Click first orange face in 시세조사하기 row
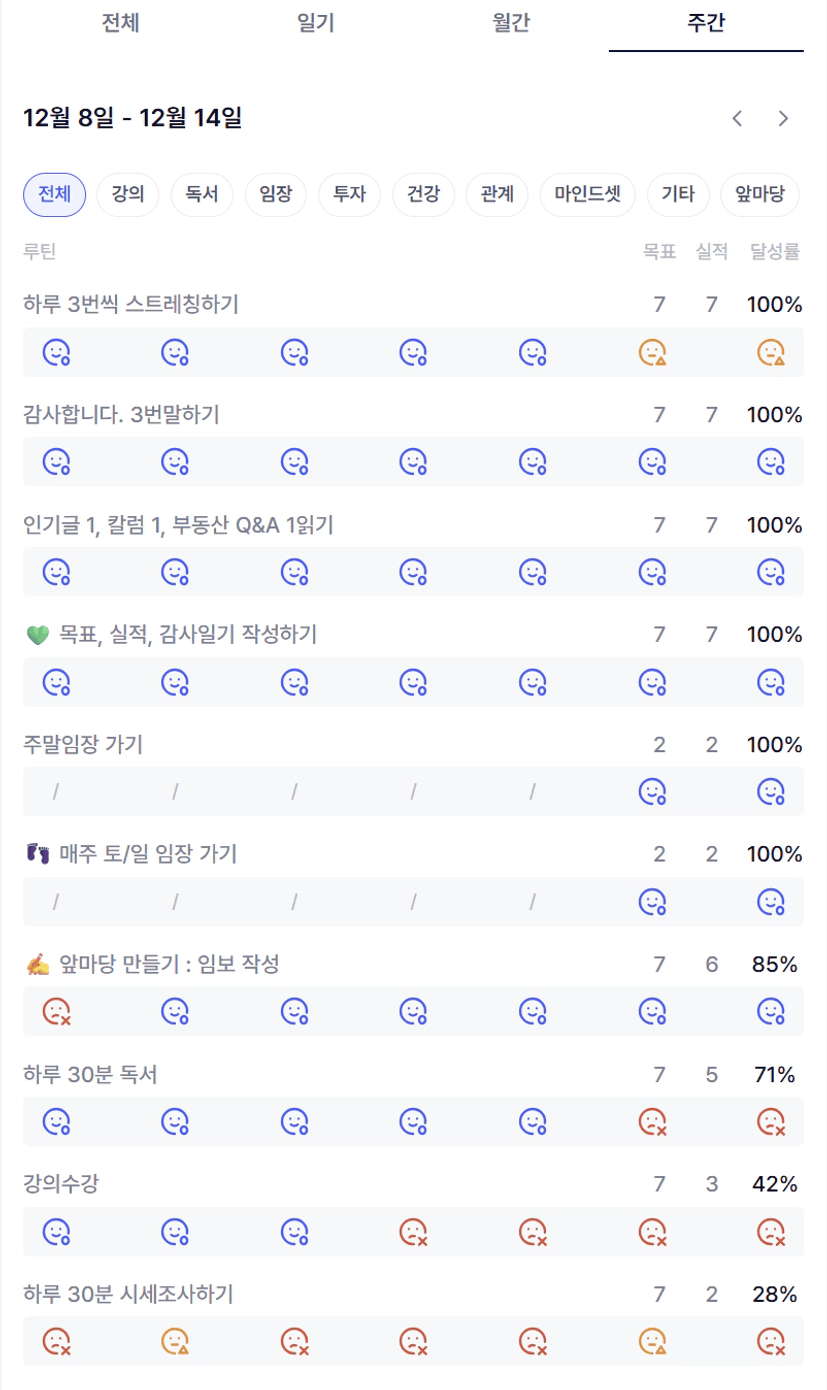 (x=175, y=1340)
